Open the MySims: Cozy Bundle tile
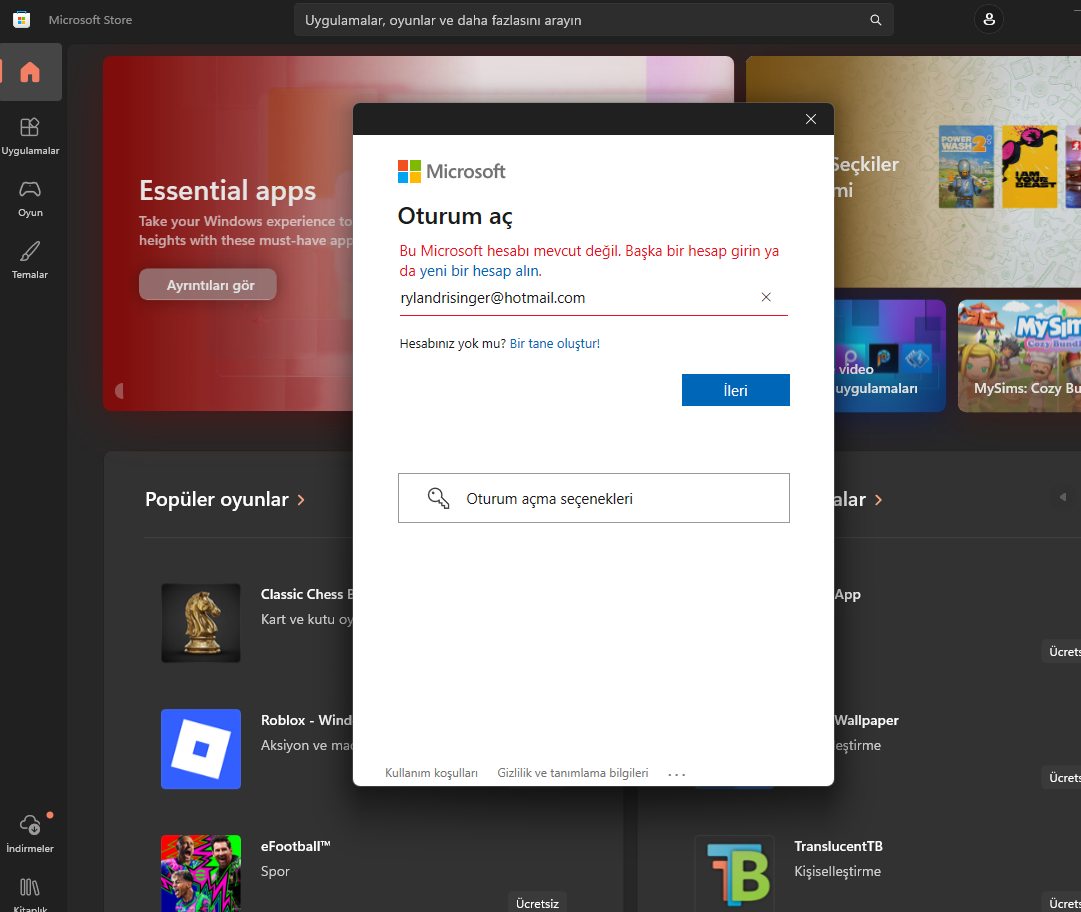Viewport: 1081px width, 912px height. click(1019, 356)
